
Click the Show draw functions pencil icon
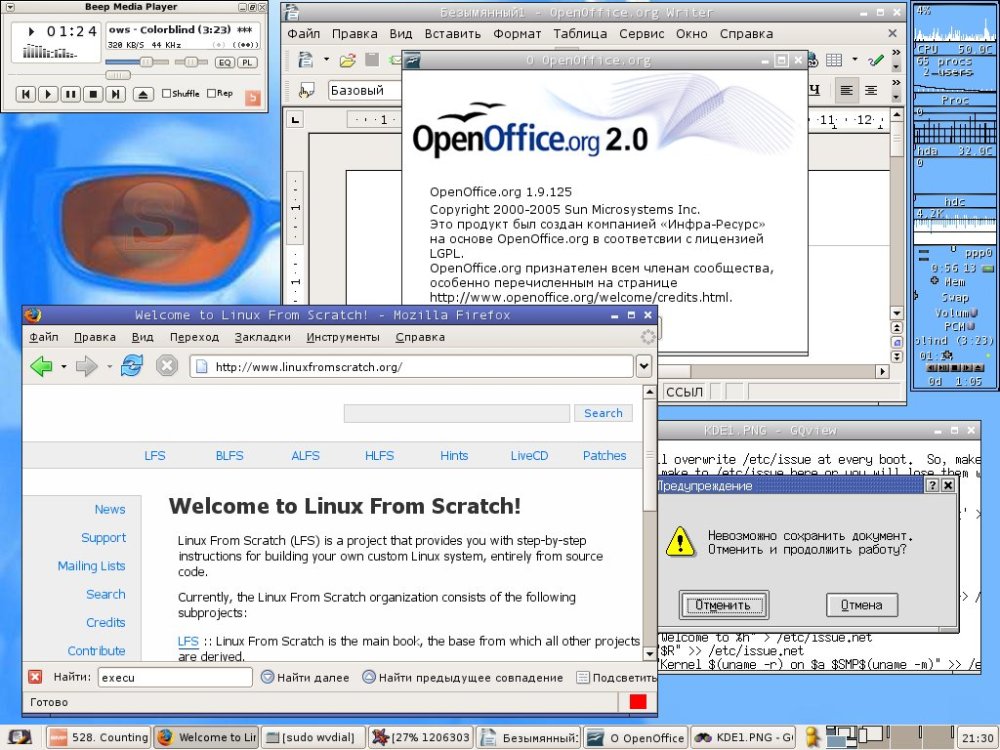click(876, 60)
